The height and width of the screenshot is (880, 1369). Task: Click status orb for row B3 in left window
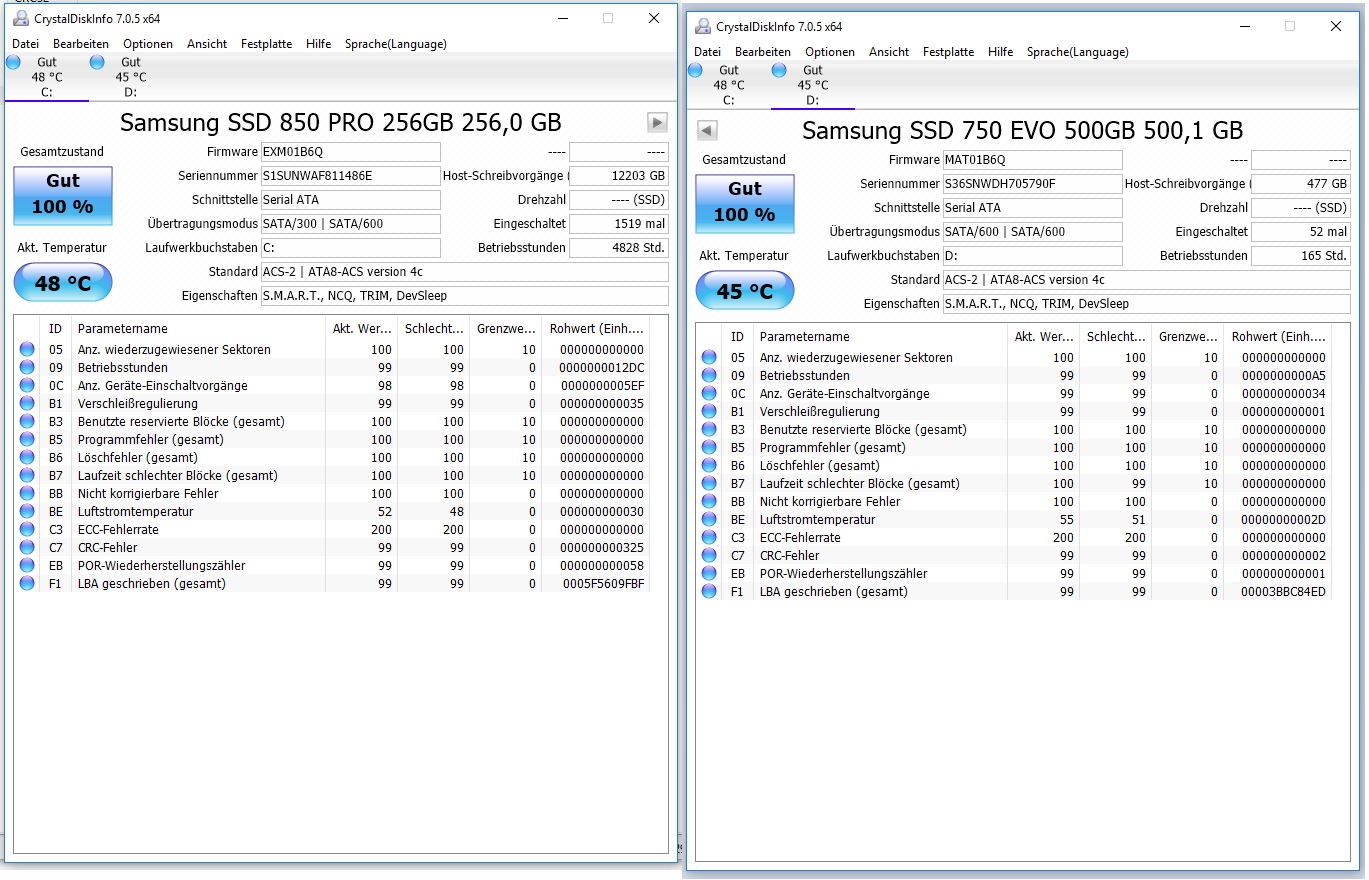point(27,422)
